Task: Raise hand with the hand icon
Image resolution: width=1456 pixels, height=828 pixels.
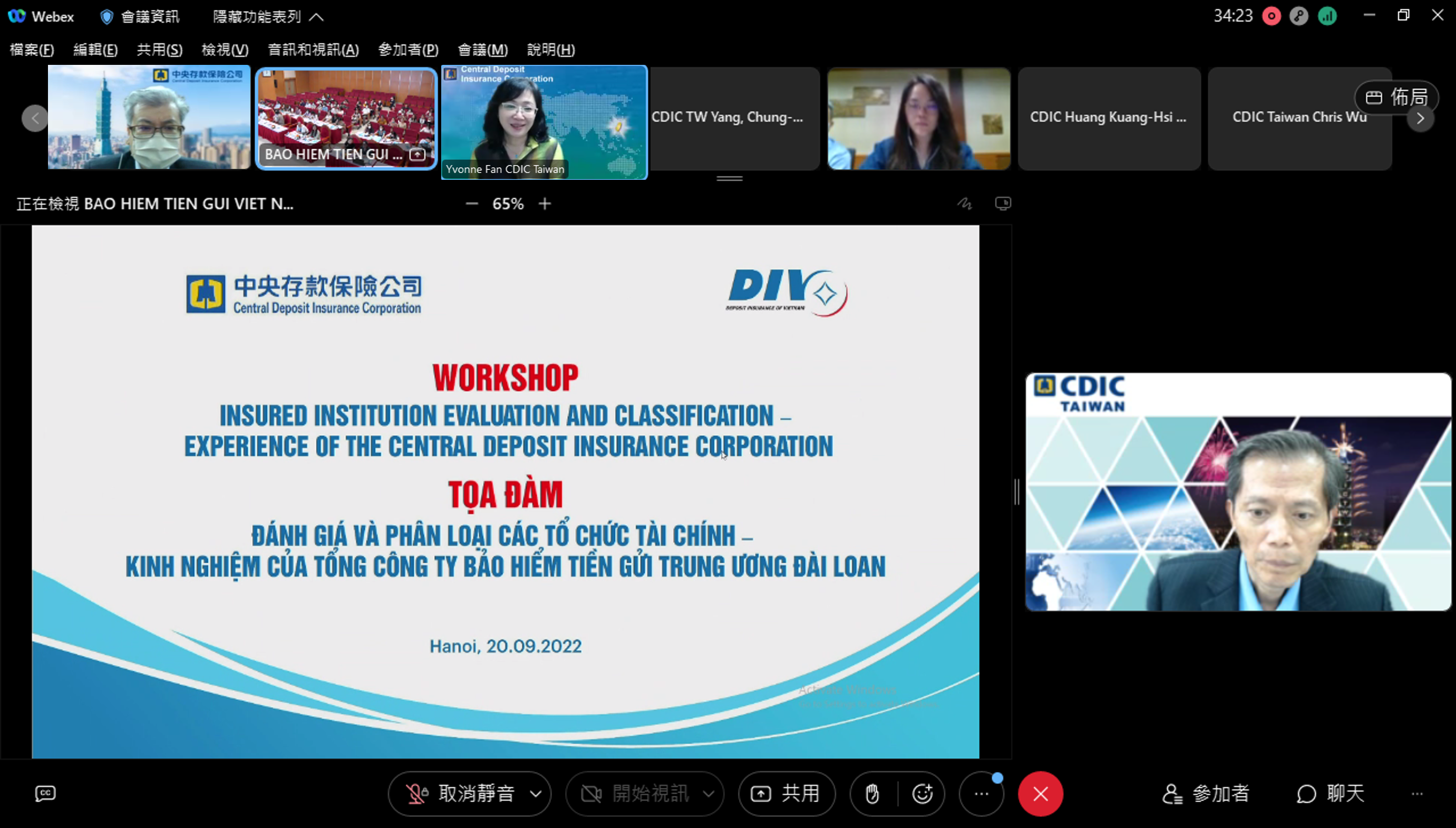Action: (x=873, y=793)
